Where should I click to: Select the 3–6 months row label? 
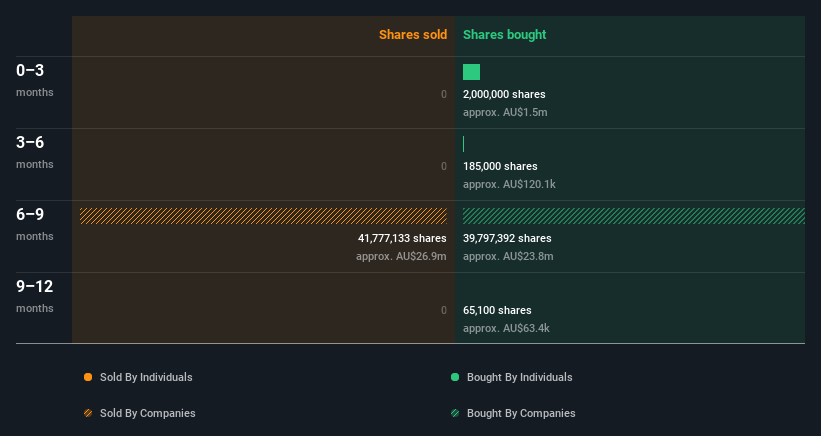35,152
